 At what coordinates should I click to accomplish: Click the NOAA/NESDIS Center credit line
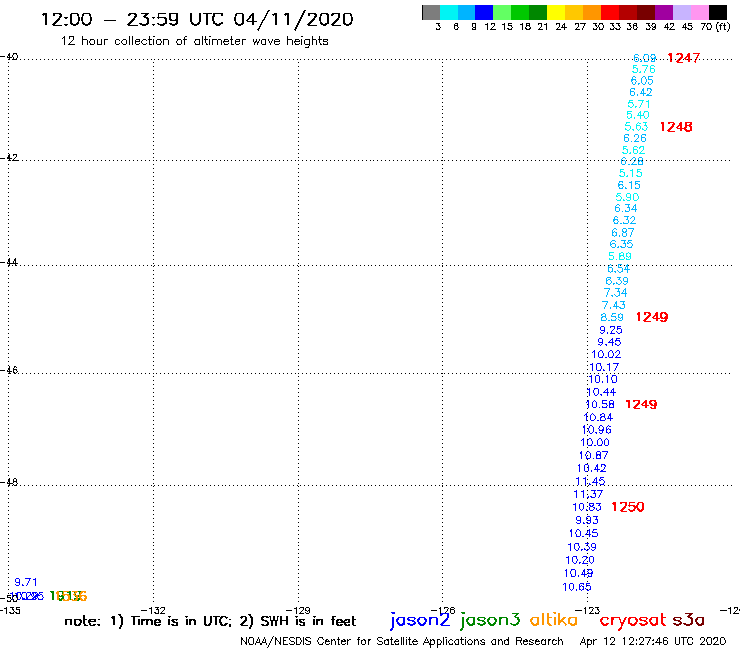(x=402, y=641)
